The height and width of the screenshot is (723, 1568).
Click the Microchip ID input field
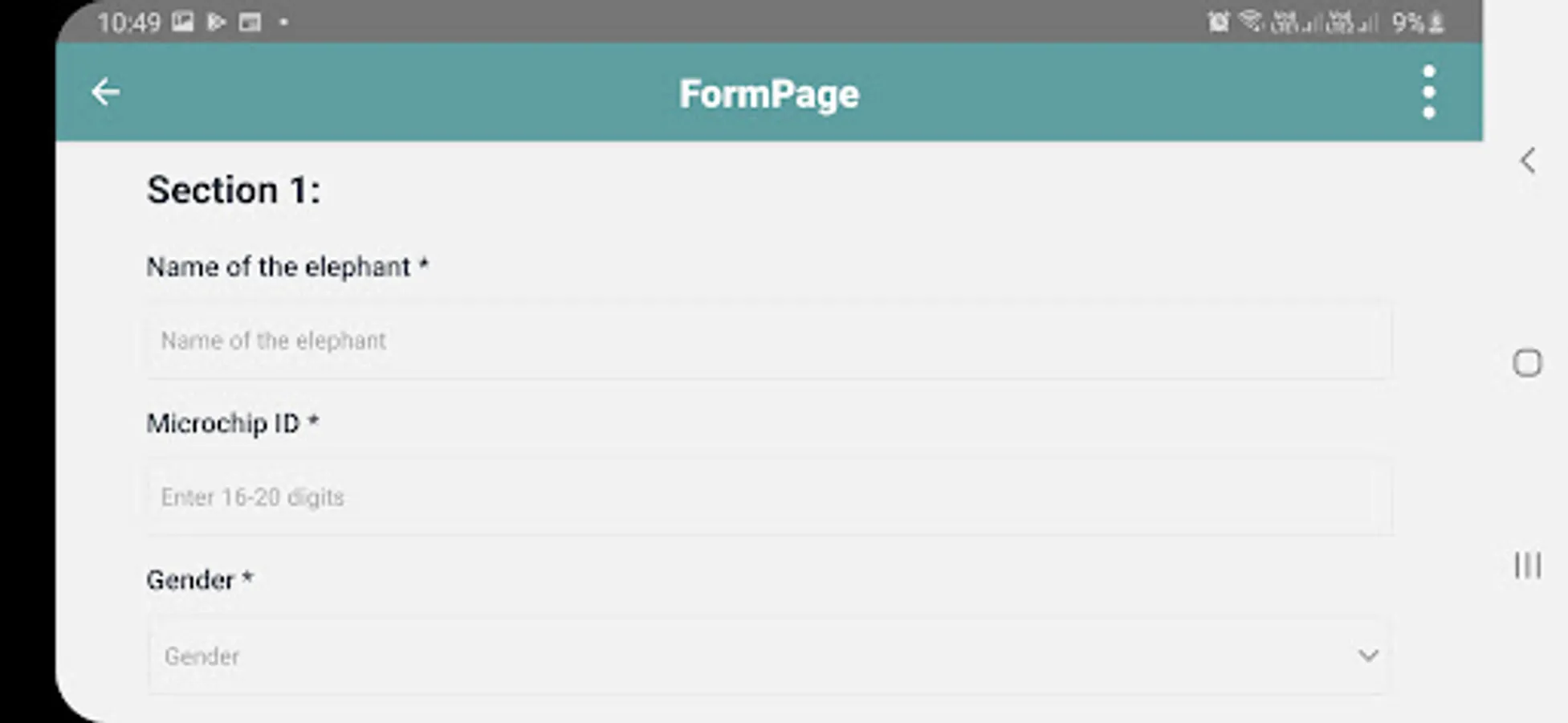tap(768, 497)
